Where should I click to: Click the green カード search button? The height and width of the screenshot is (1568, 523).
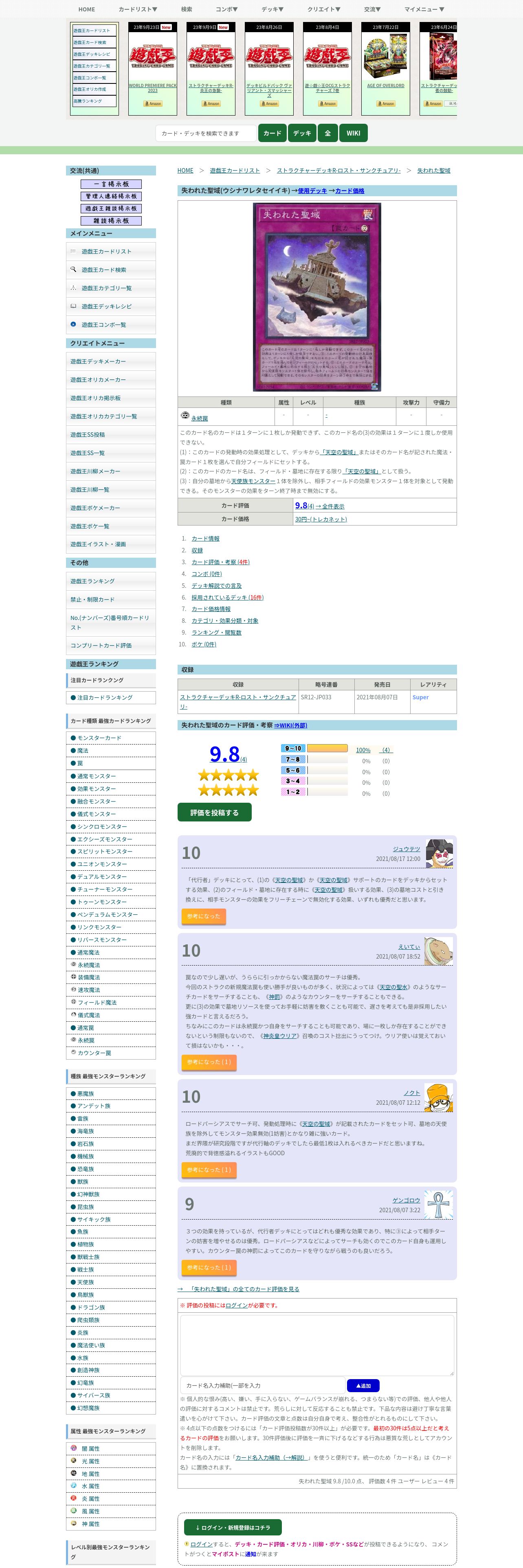[x=272, y=133]
